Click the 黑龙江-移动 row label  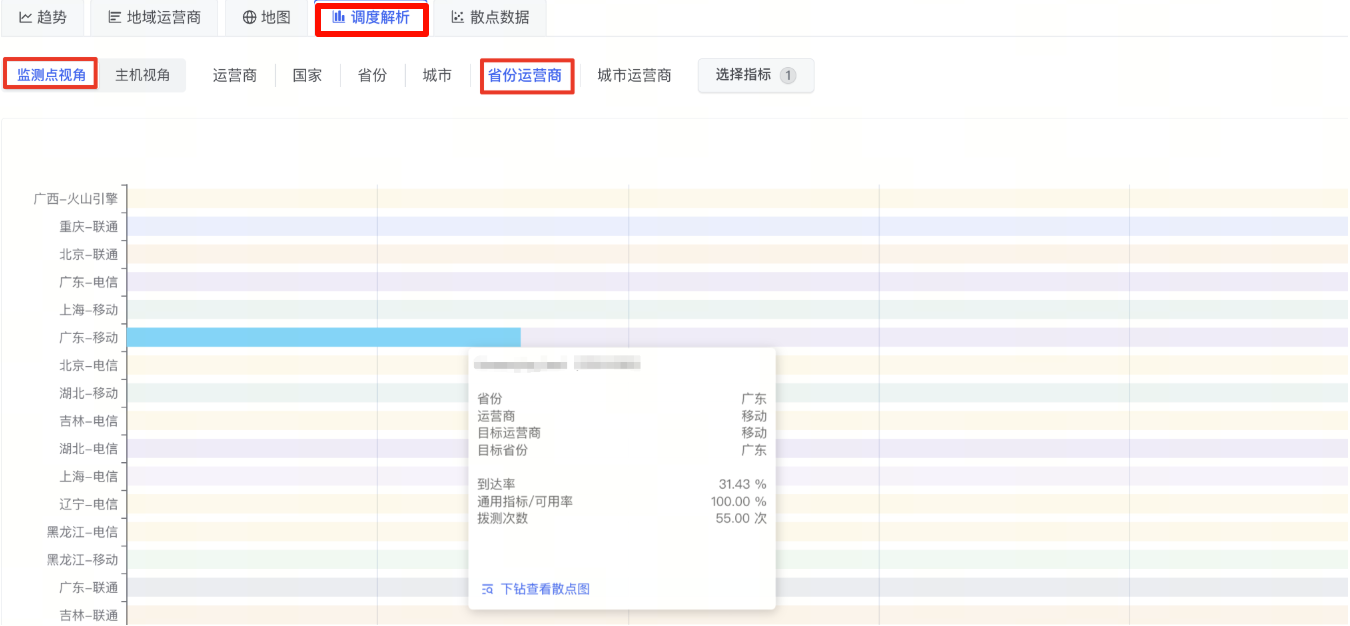point(82,559)
